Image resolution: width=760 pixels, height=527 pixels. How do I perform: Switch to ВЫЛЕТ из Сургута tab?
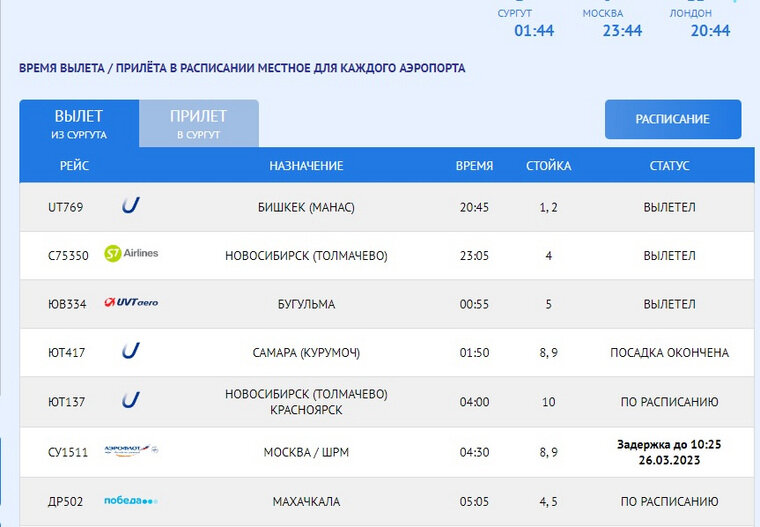coord(79,124)
